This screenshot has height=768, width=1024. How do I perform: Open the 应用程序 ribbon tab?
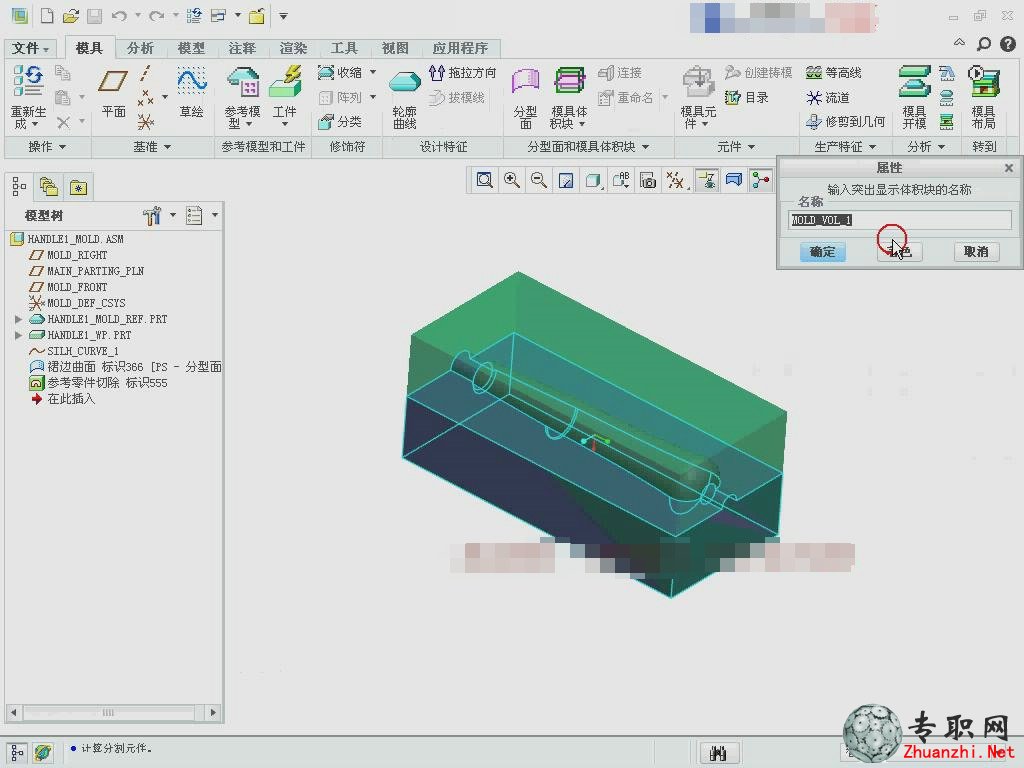click(460, 48)
